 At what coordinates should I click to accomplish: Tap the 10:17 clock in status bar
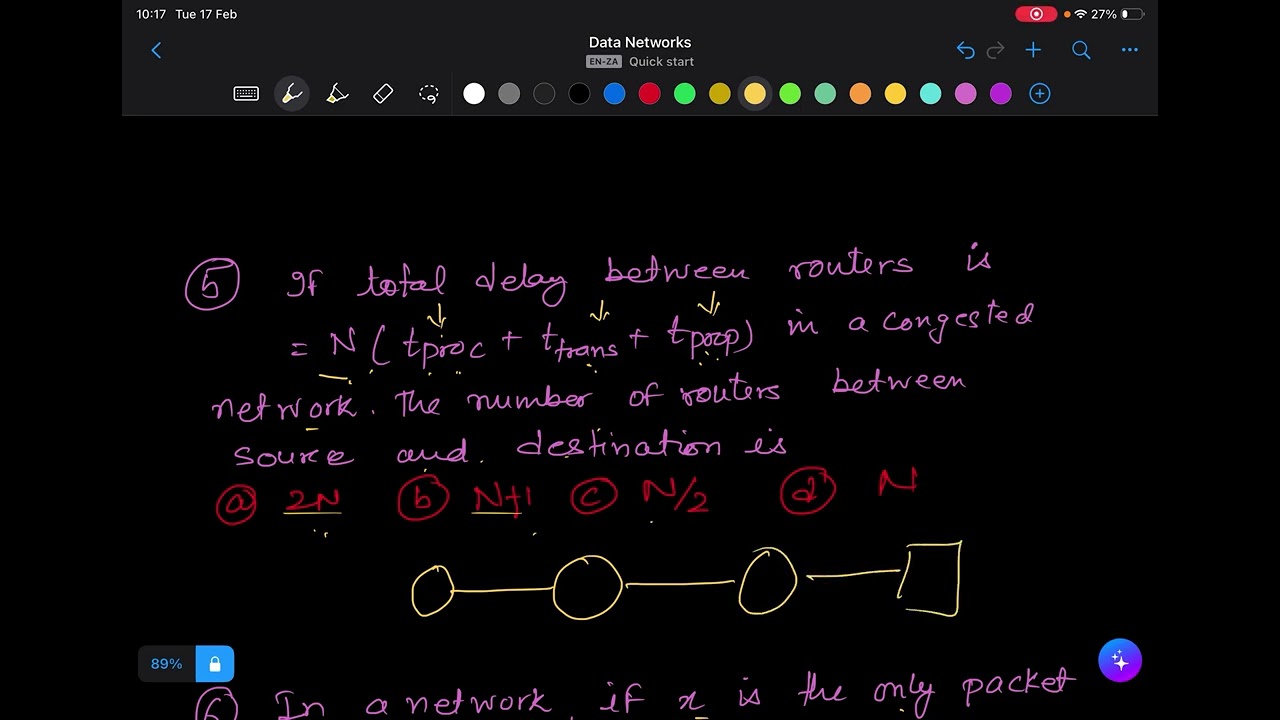tap(151, 14)
